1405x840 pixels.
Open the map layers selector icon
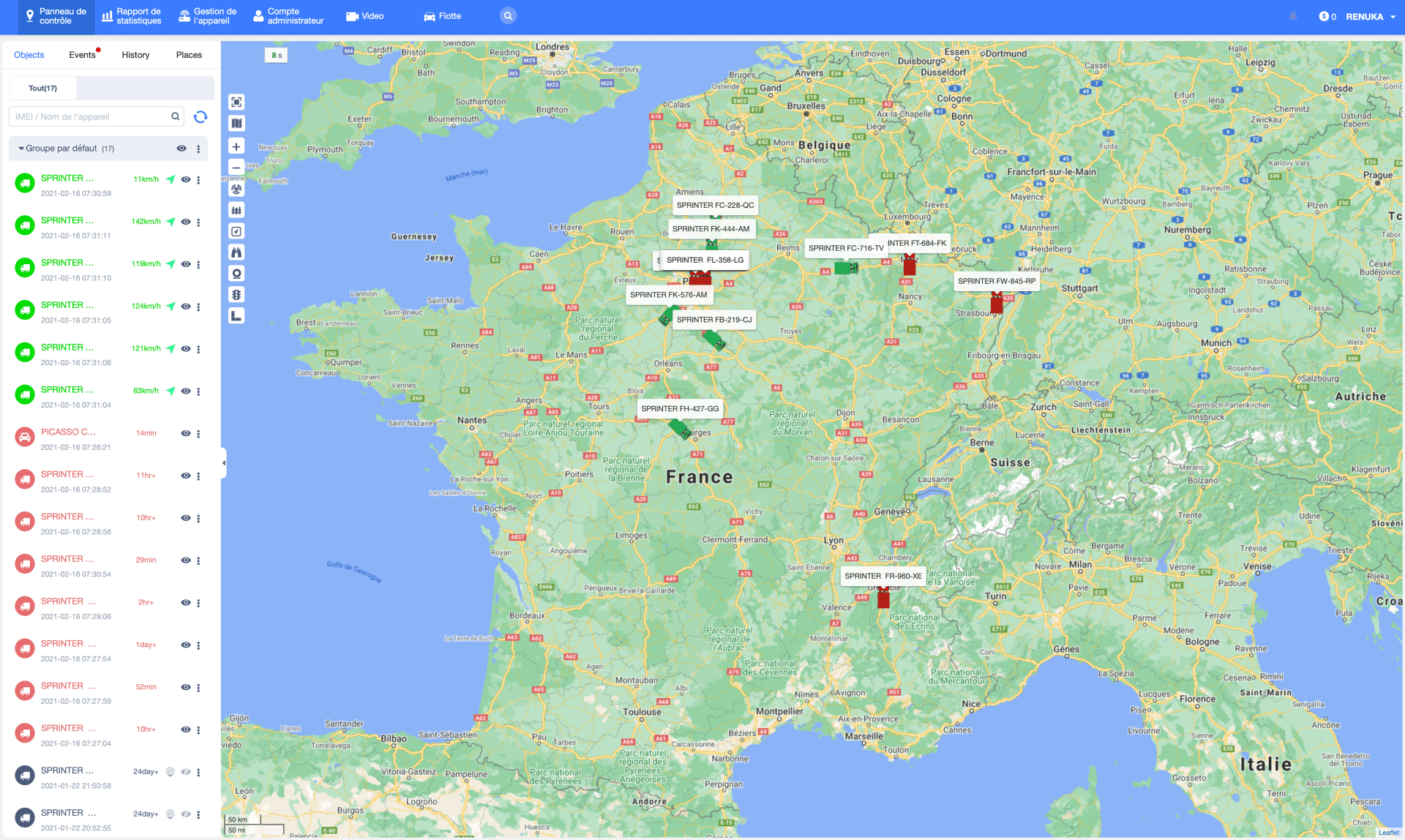[x=236, y=124]
